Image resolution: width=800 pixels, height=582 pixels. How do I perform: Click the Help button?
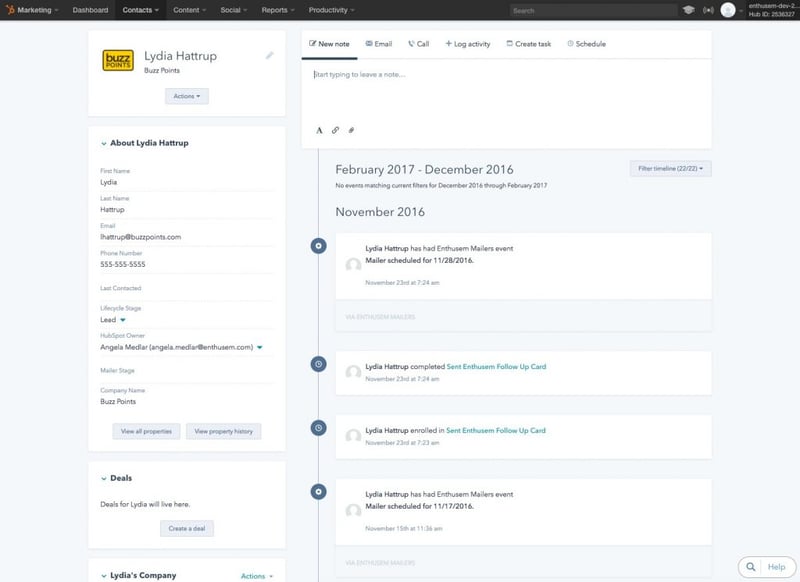(x=776, y=567)
